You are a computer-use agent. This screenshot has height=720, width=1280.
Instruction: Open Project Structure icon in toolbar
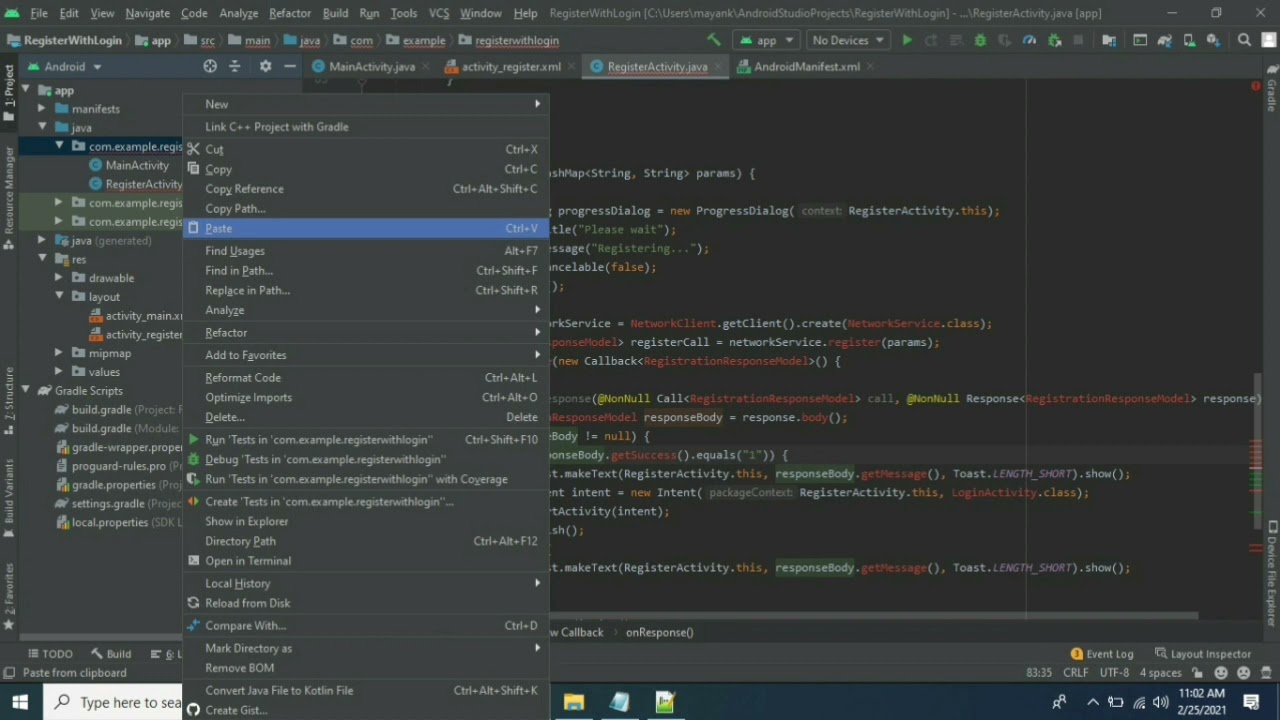point(1109,40)
